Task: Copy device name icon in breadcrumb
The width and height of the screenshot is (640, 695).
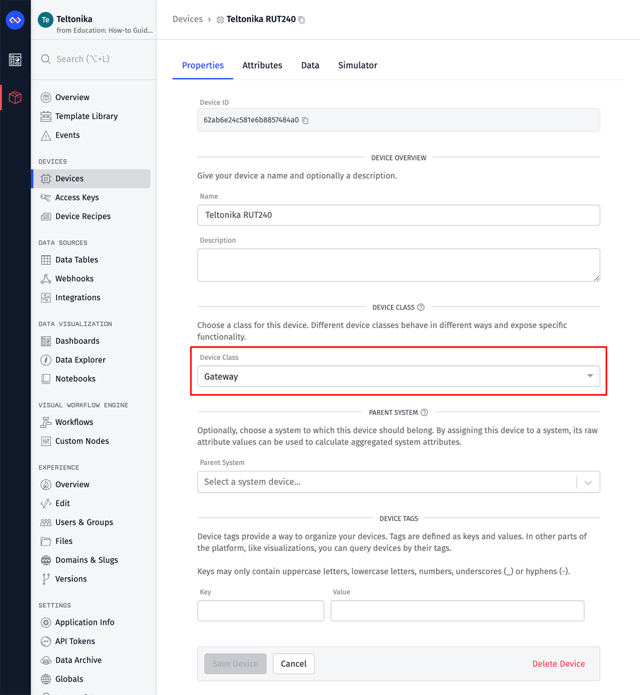Action: (302, 20)
